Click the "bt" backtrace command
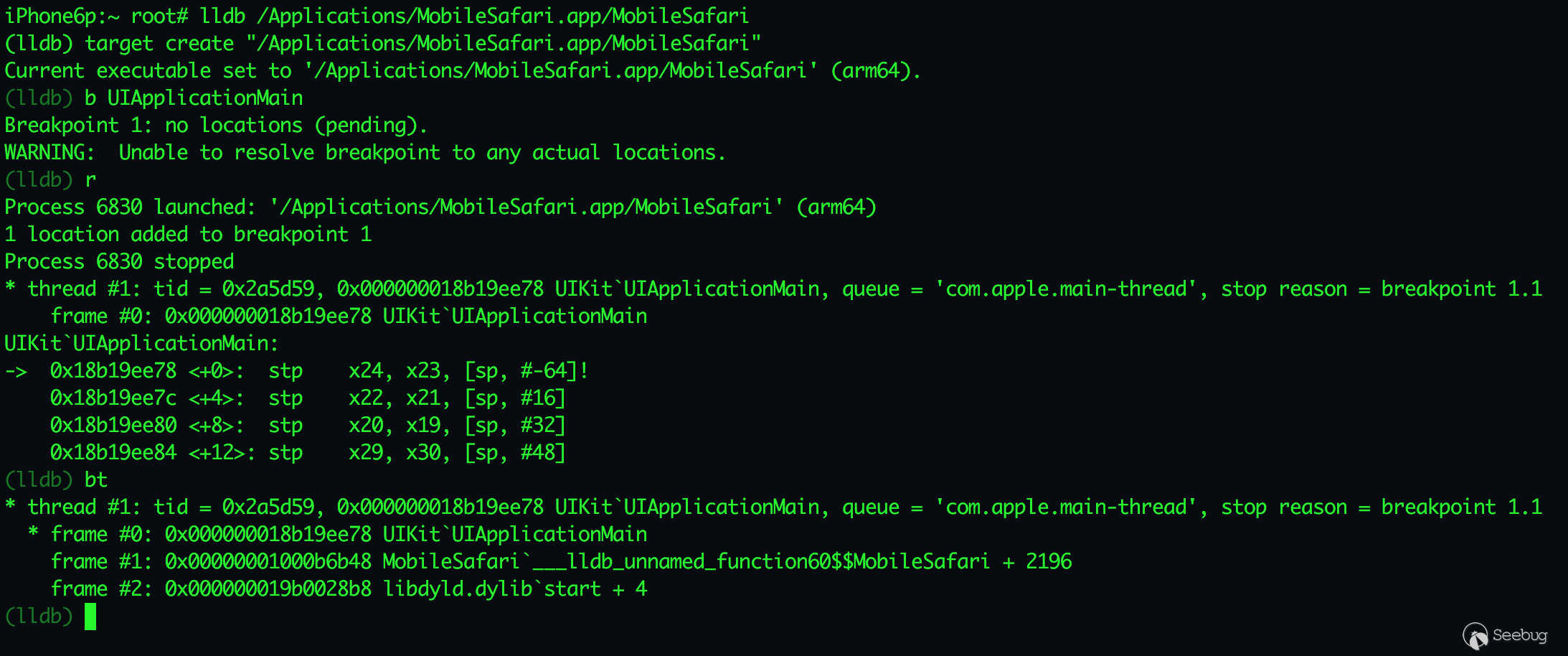1568x656 pixels. pyautogui.click(x=96, y=480)
